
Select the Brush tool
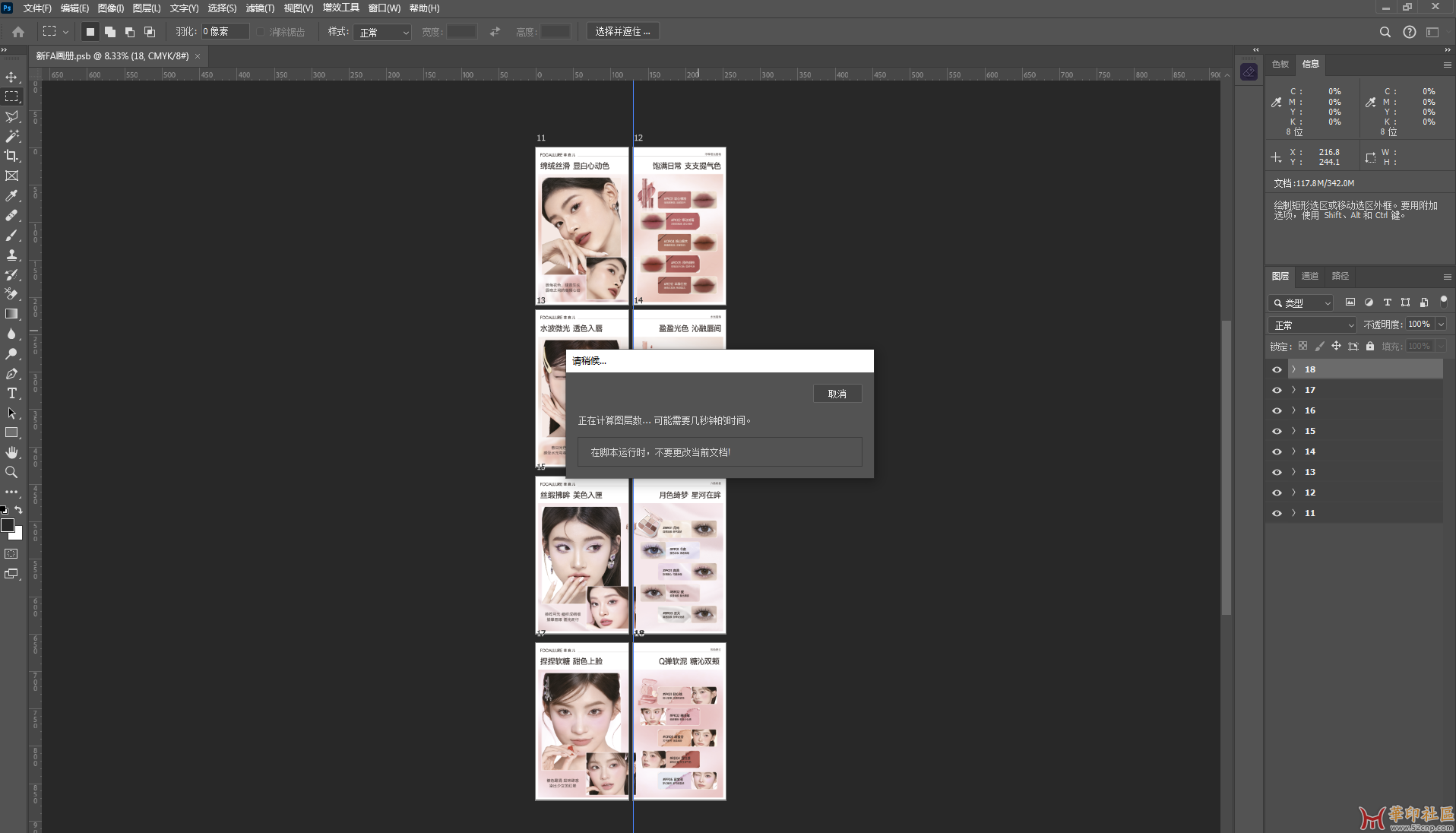click(11, 235)
